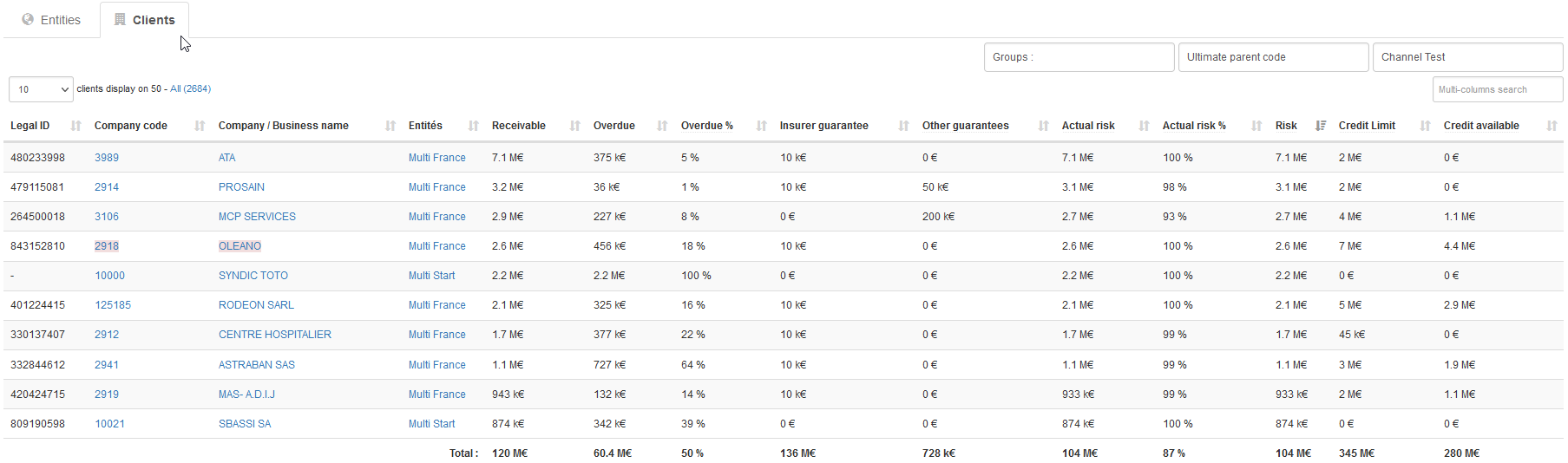Select the Clients tab

coord(144,20)
